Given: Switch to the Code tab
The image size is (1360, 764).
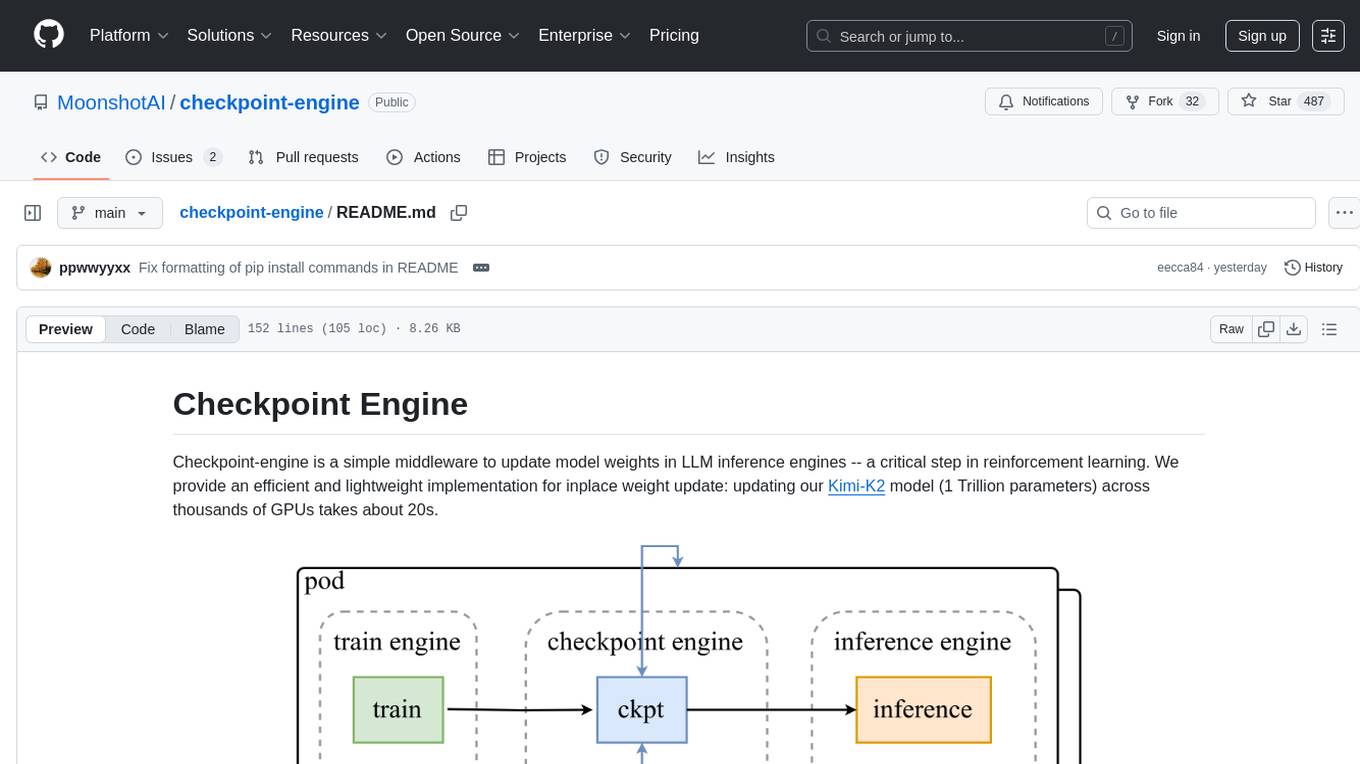Looking at the screenshot, I should 71,157.
